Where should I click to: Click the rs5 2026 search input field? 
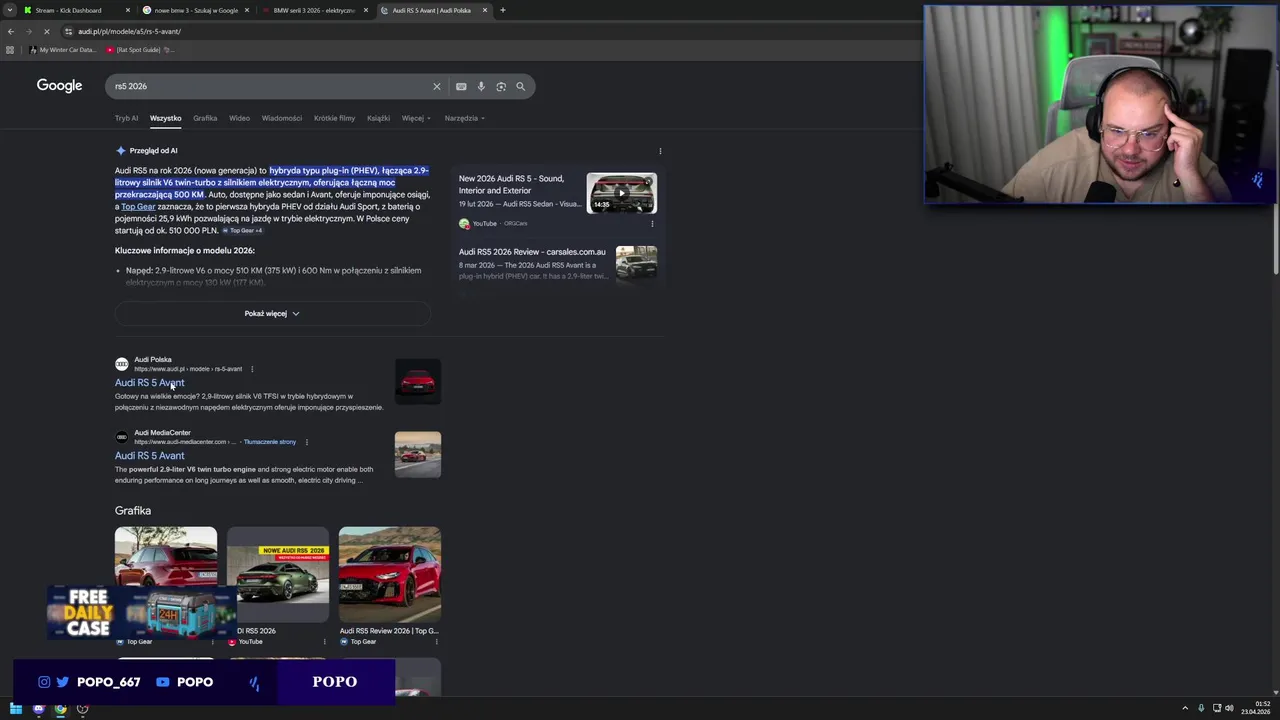(x=270, y=87)
